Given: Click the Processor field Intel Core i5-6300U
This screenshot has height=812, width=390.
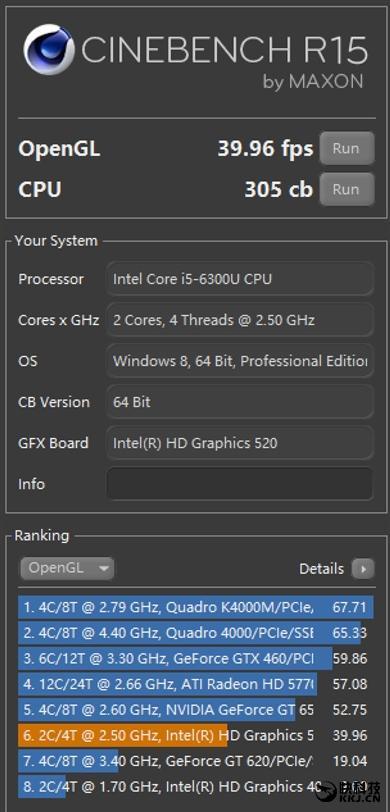Looking at the screenshot, I should [239, 279].
